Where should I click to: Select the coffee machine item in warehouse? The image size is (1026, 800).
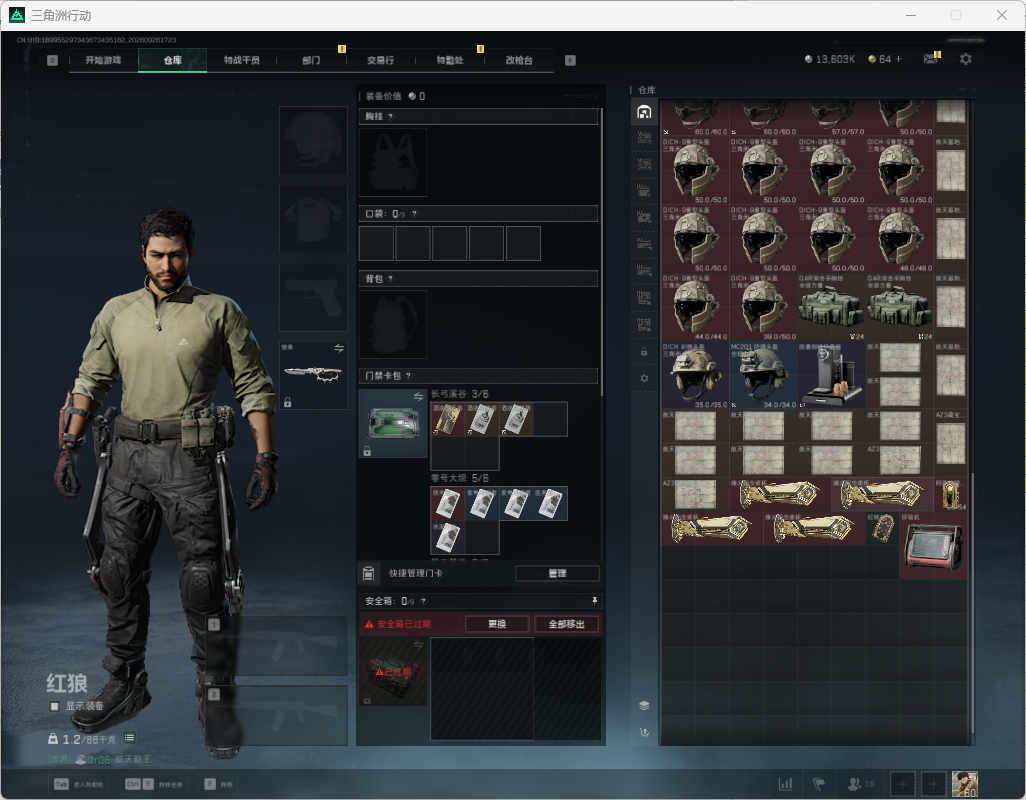[x=831, y=375]
